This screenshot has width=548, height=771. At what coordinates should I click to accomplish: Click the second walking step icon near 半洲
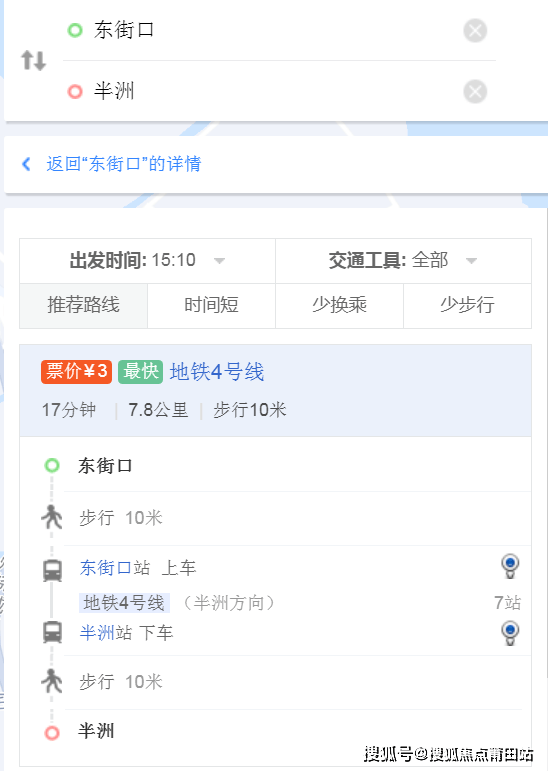tap(52, 681)
